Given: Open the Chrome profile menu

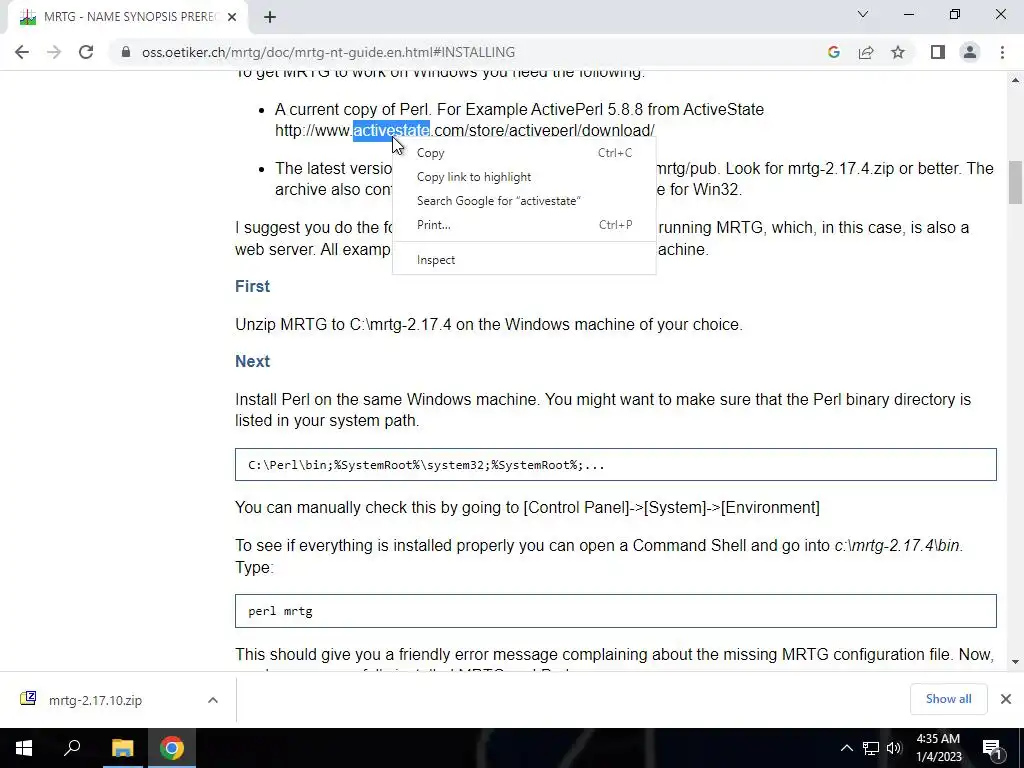Looking at the screenshot, I should (970, 52).
